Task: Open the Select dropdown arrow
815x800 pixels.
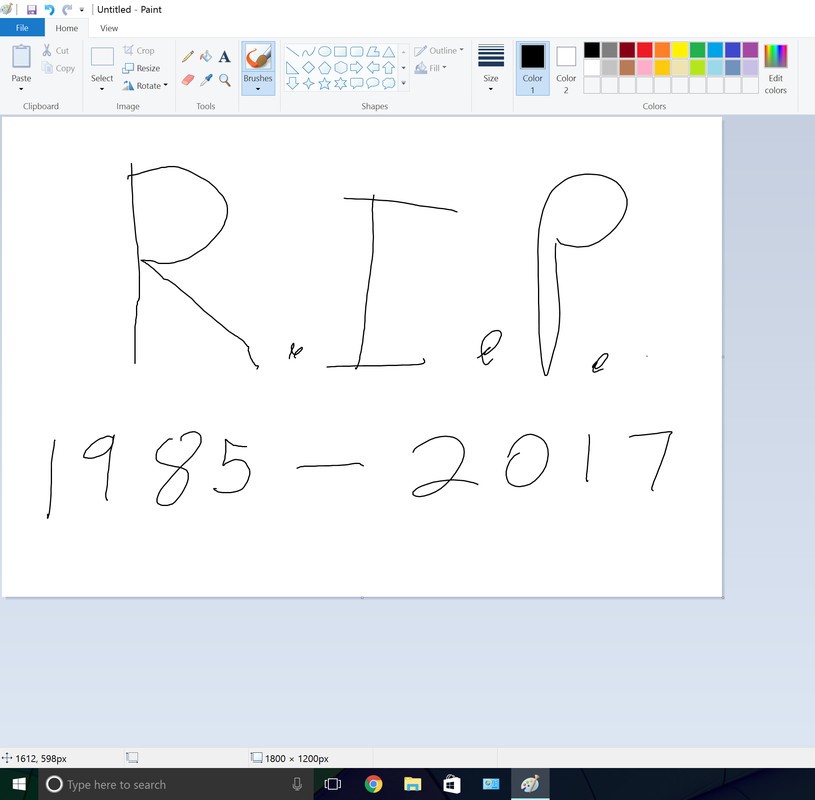Action: pyautogui.click(x=102, y=89)
